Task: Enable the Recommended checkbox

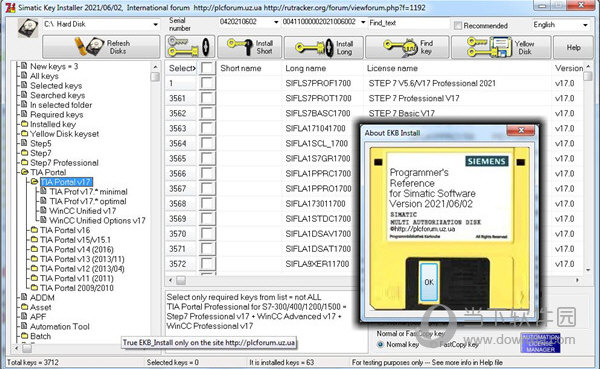Action: click(458, 26)
